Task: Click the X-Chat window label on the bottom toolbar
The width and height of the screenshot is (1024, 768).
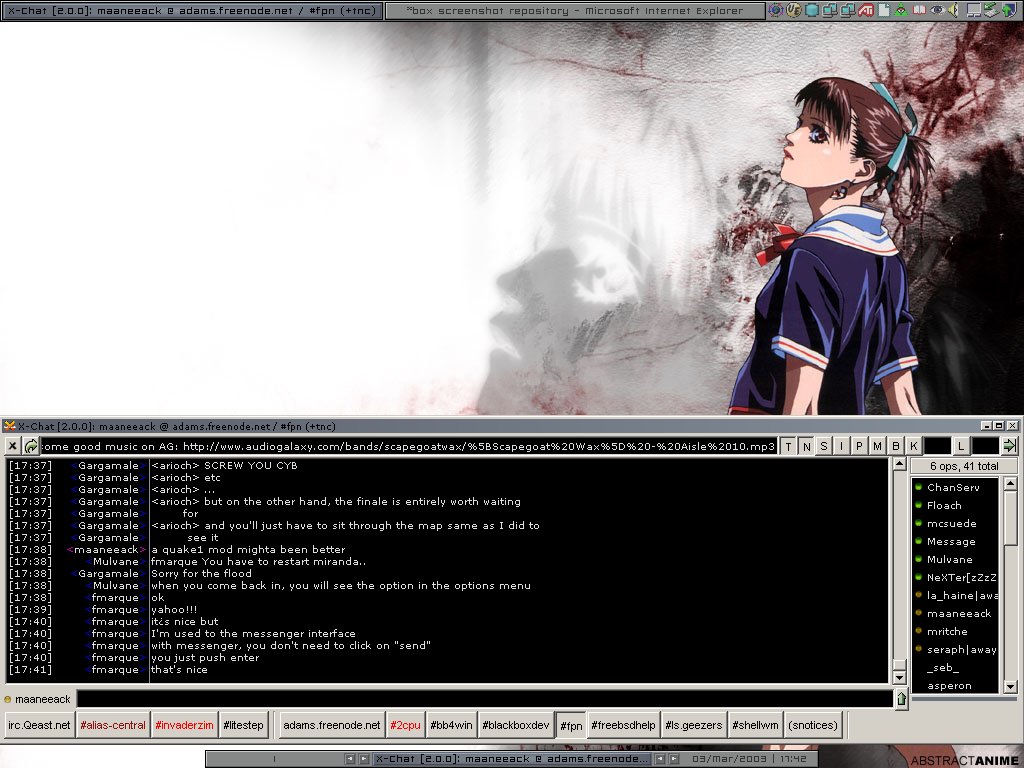Action: (513, 759)
